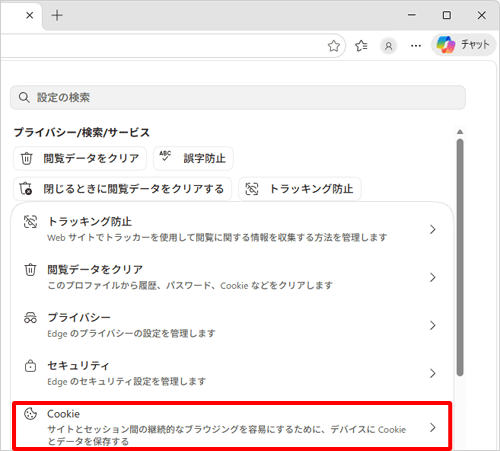Expand プライバシー row chevron
500x451 pixels.
[433, 325]
